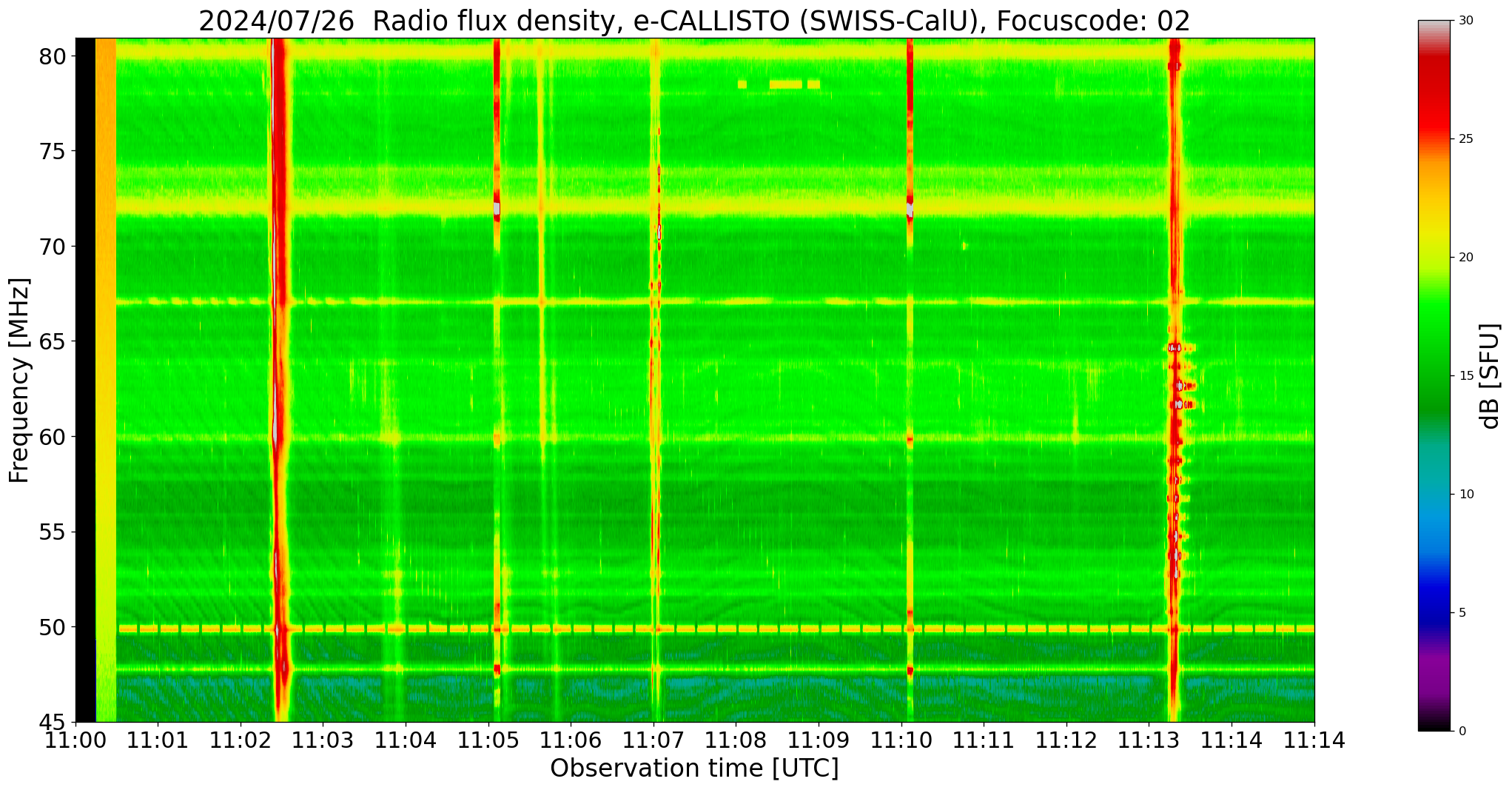This screenshot has height=790, width=1512.
Task: Click the 50 MHz frequency tick label
Action: click(53, 627)
